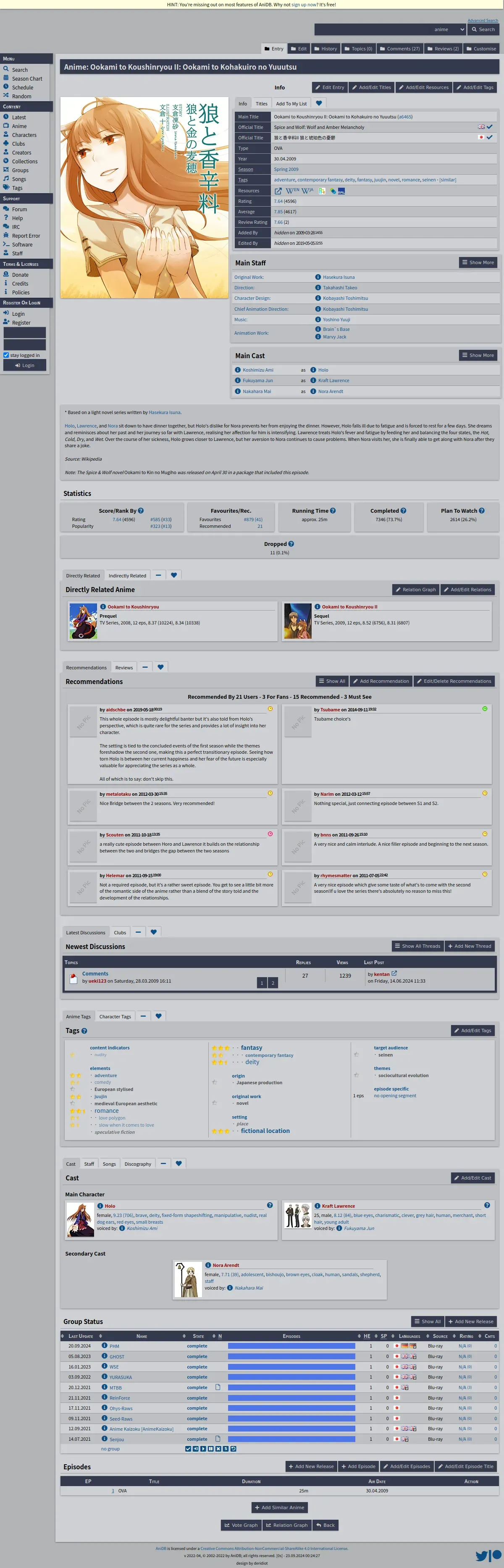Open the note icon in MTBB row
Viewport: 504px width, 1568px height.
pyautogui.click(x=218, y=1387)
